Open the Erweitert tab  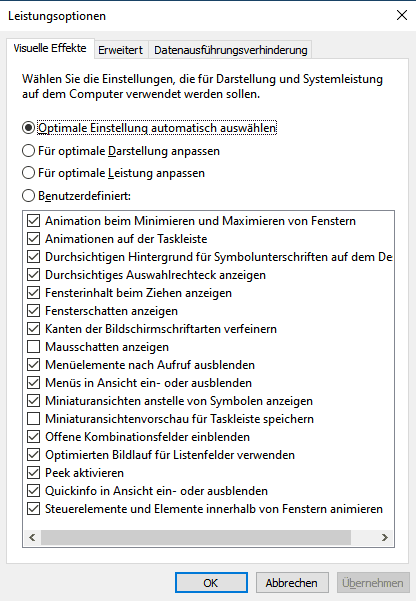120,50
